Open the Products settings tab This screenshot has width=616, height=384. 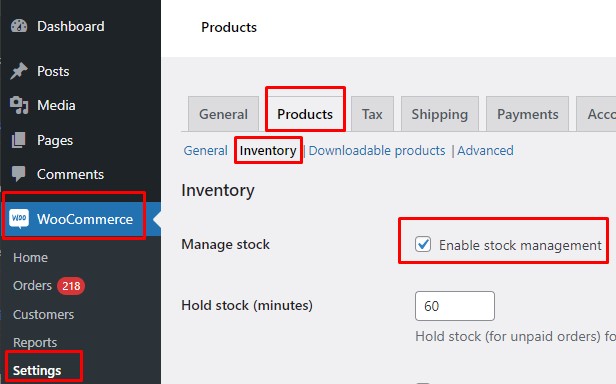[x=305, y=114]
